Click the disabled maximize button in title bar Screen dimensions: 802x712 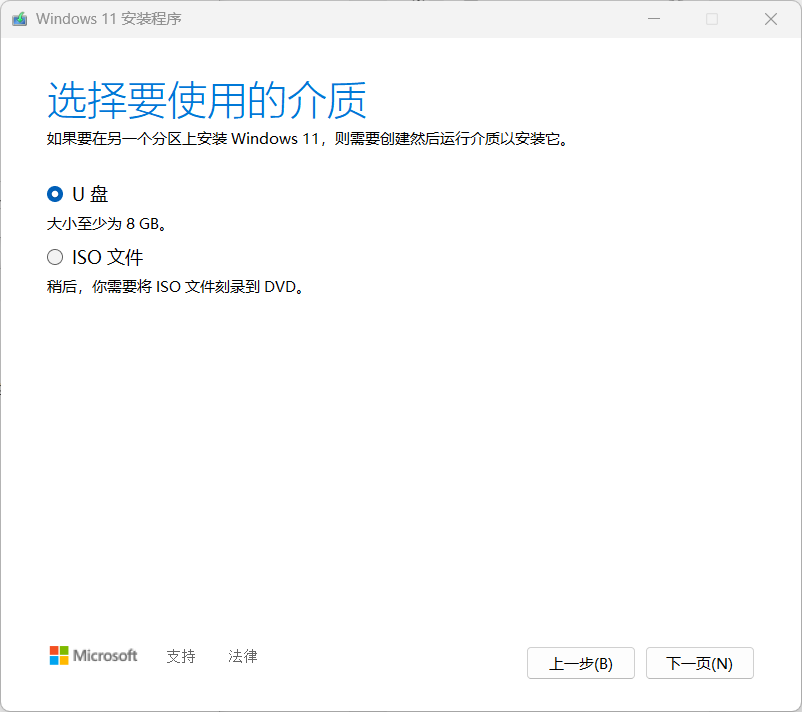(x=712, y=19)
